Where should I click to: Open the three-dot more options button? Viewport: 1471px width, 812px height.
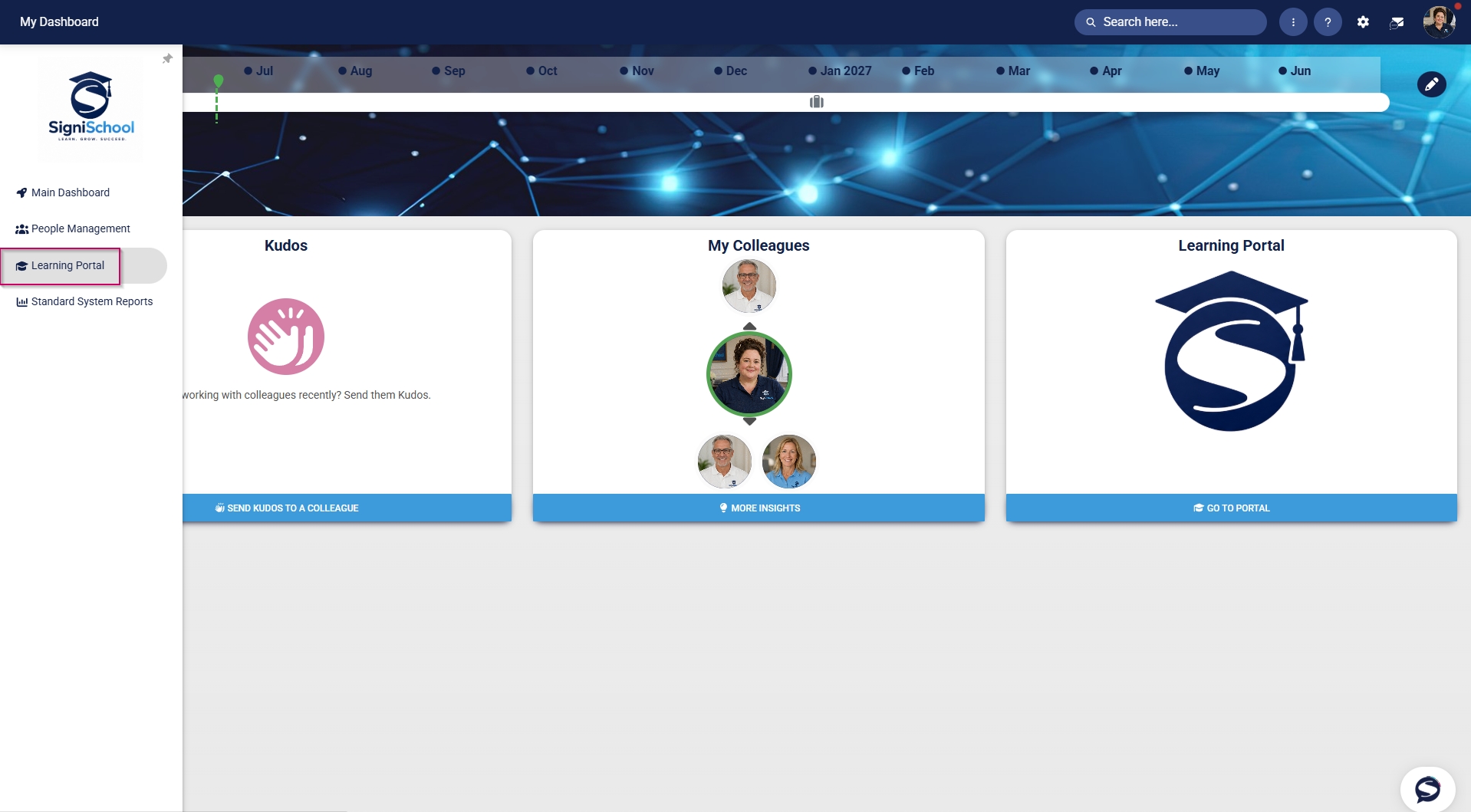1293,22
